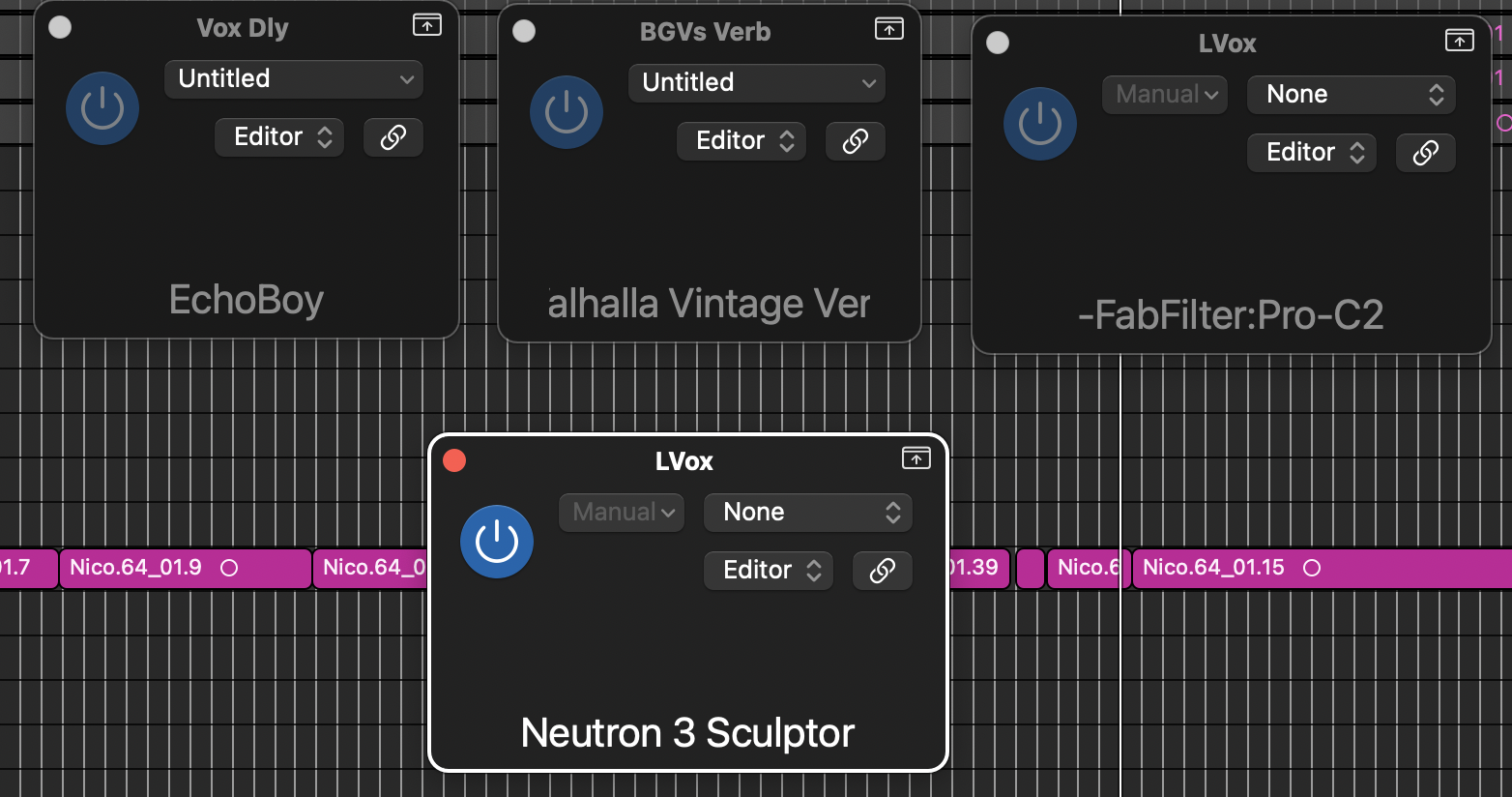The width and height of the screenshot is (1512, 797).
Task: Click the pop-out icon in Vox Dly window
Action: click(427, 25)
